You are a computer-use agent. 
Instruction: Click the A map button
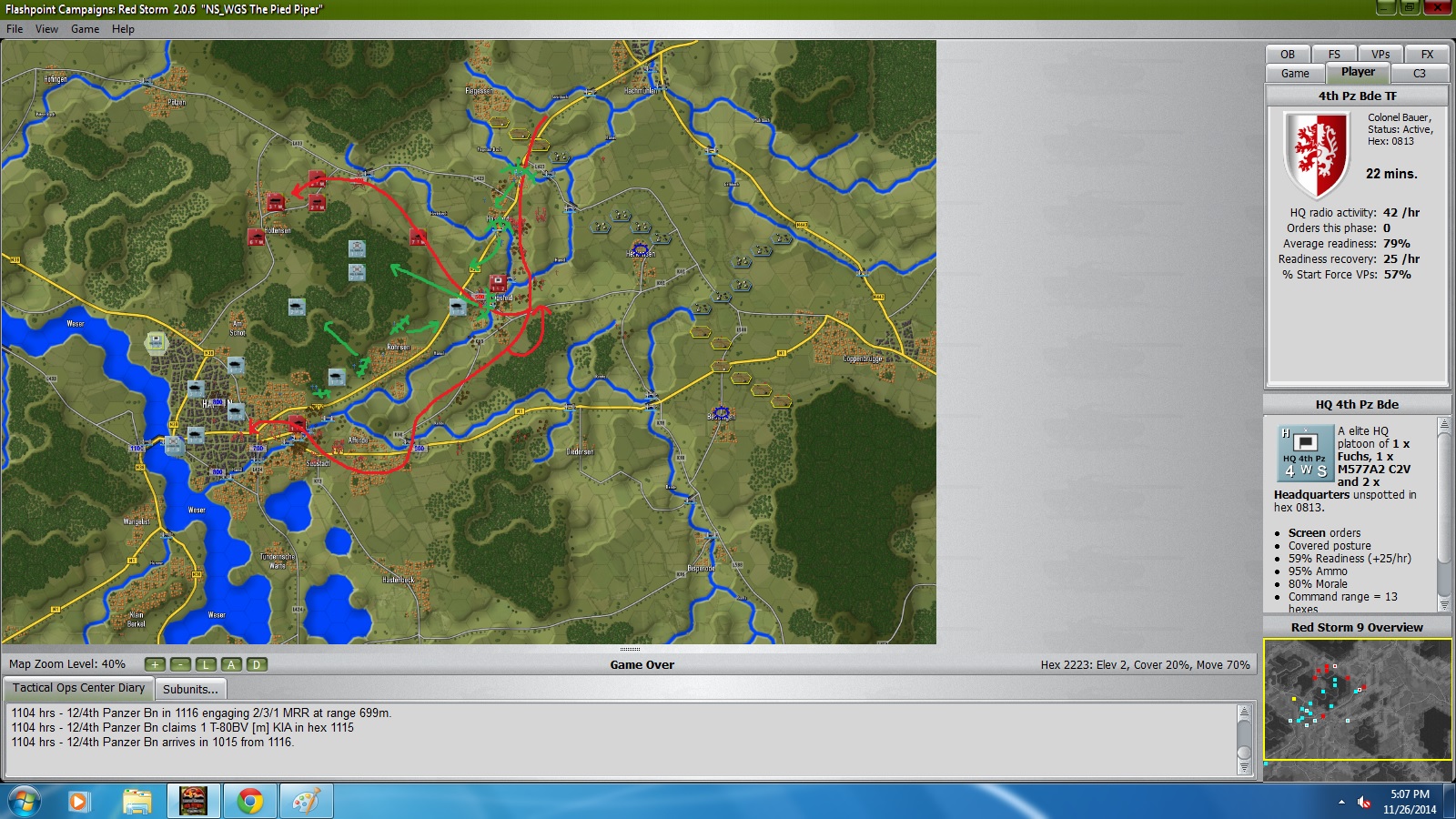click(231, 664)
